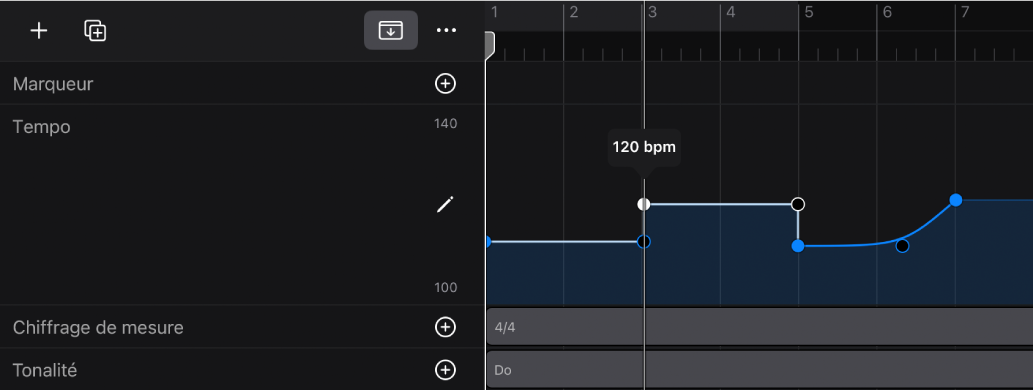Image resolution: width=1035 pixels, height=391 pixels.
Task: Add a time signature via Chiffrage de mesure plus
Action: [446, 327]
